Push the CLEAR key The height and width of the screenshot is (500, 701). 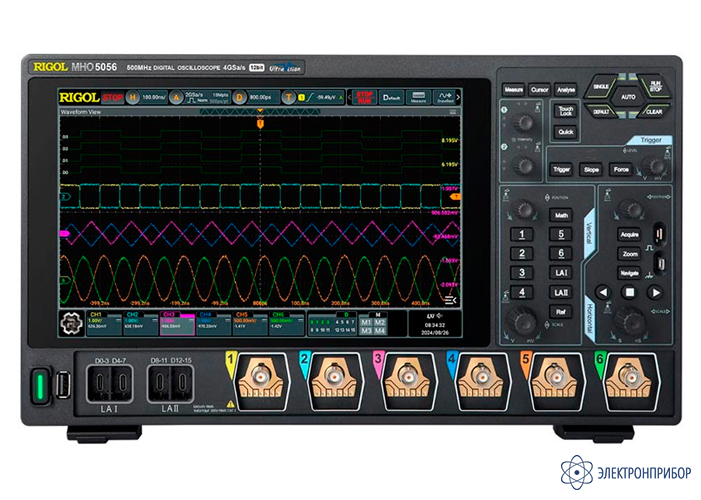[654, 111]
